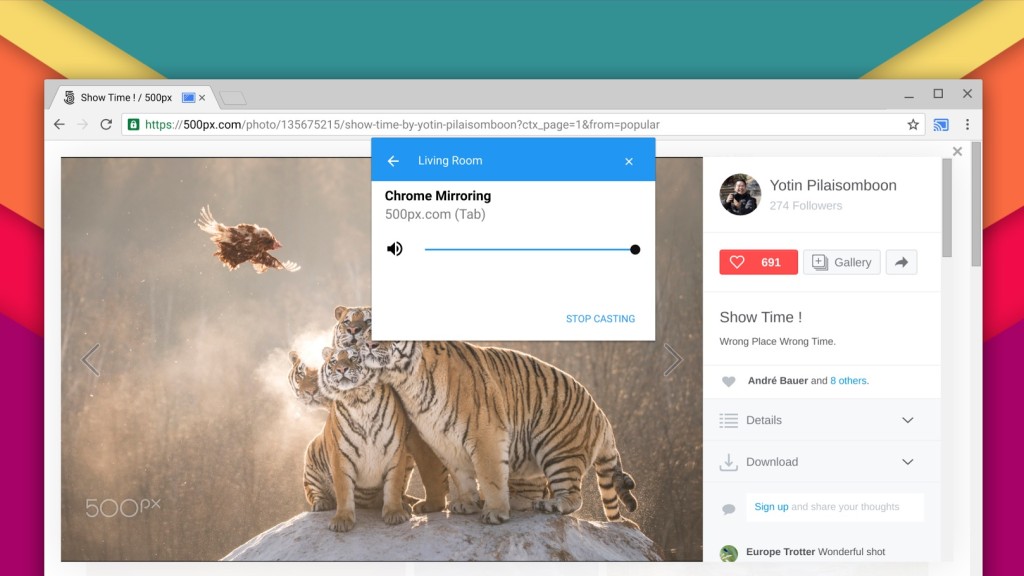This screenshot has width=1024, height=576.
Task: View the next photo with the right arrow
Action: 671,359
